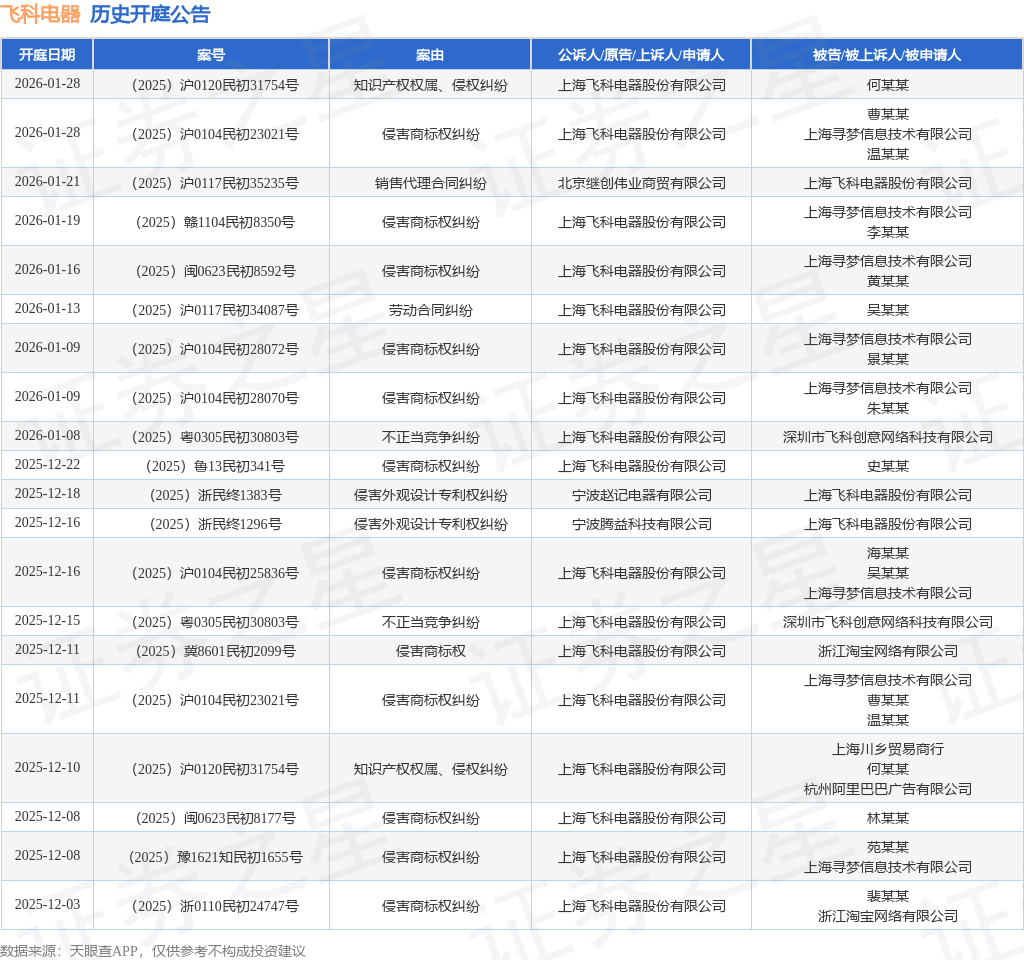Select case number （2025）冀8601民初2099号
The image size is (1024, 960).
click(215, 651)
